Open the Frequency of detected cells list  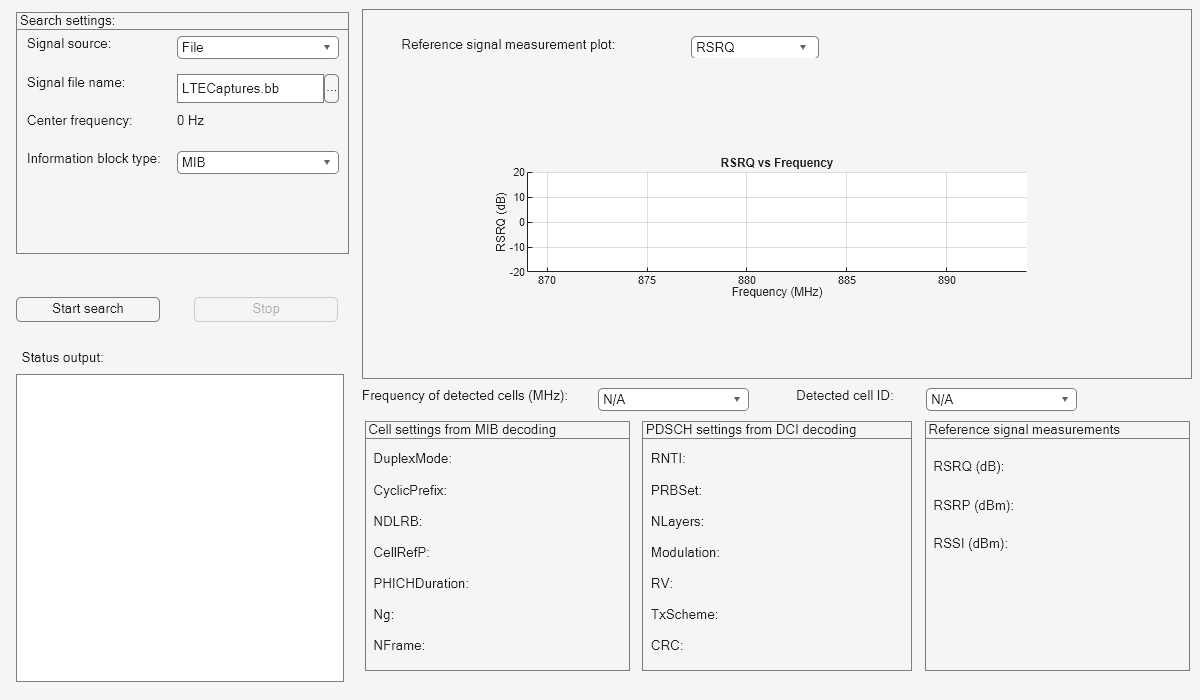pos(672,399)
